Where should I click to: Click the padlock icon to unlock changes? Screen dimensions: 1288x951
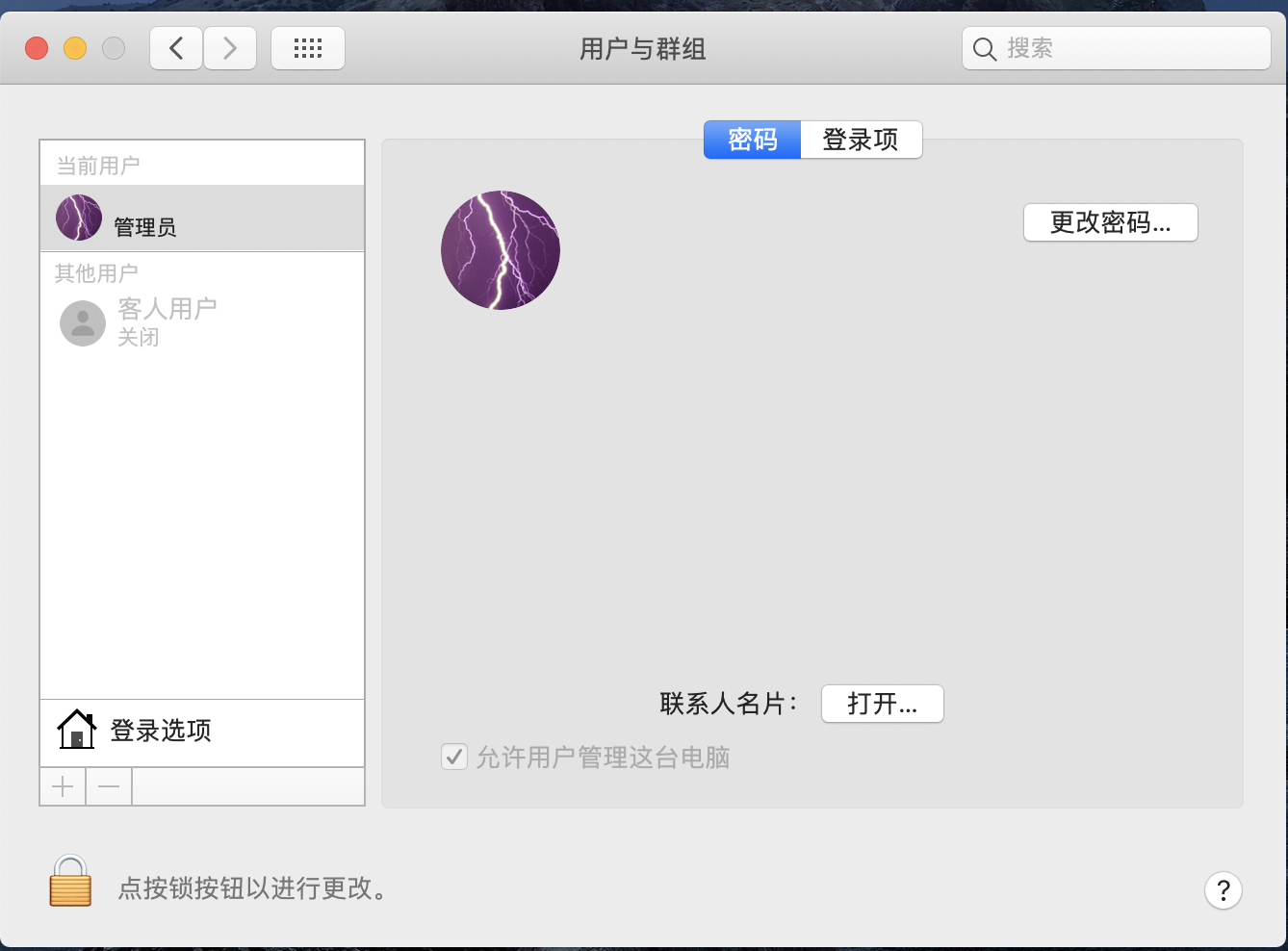70,882
